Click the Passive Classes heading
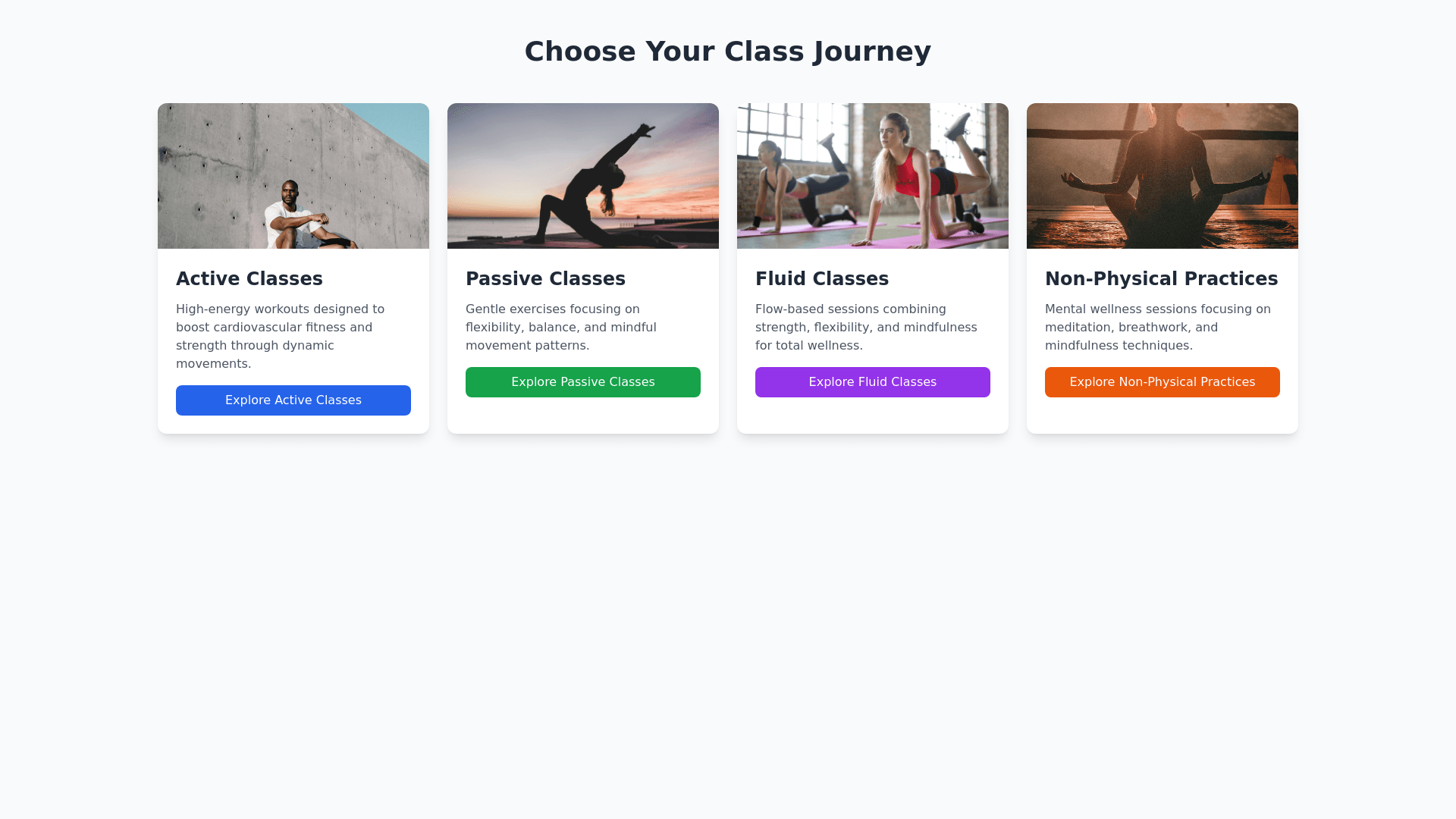Screen dimensions: 1456x819 pos(545,279)
